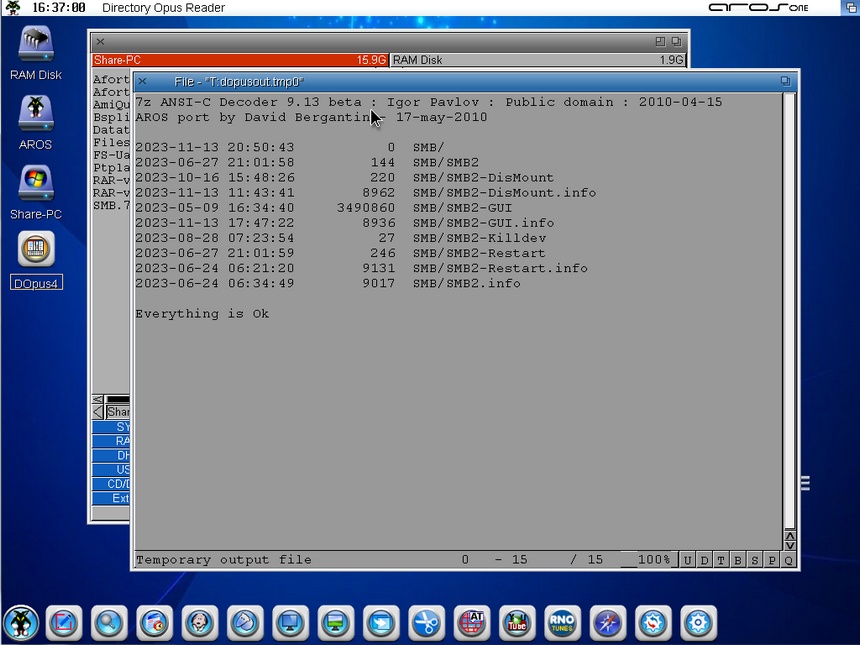The image size is (860, 645).
Task: Open the RNO Tunes dock icon
Action: (562, 623)
